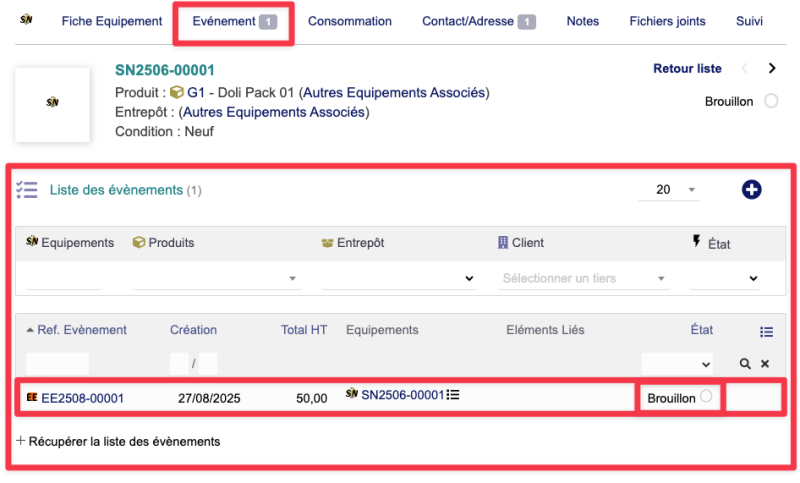Click the Brouillon status circle in event row
This screenshot has width=800, height=483.
coord(706,397)
